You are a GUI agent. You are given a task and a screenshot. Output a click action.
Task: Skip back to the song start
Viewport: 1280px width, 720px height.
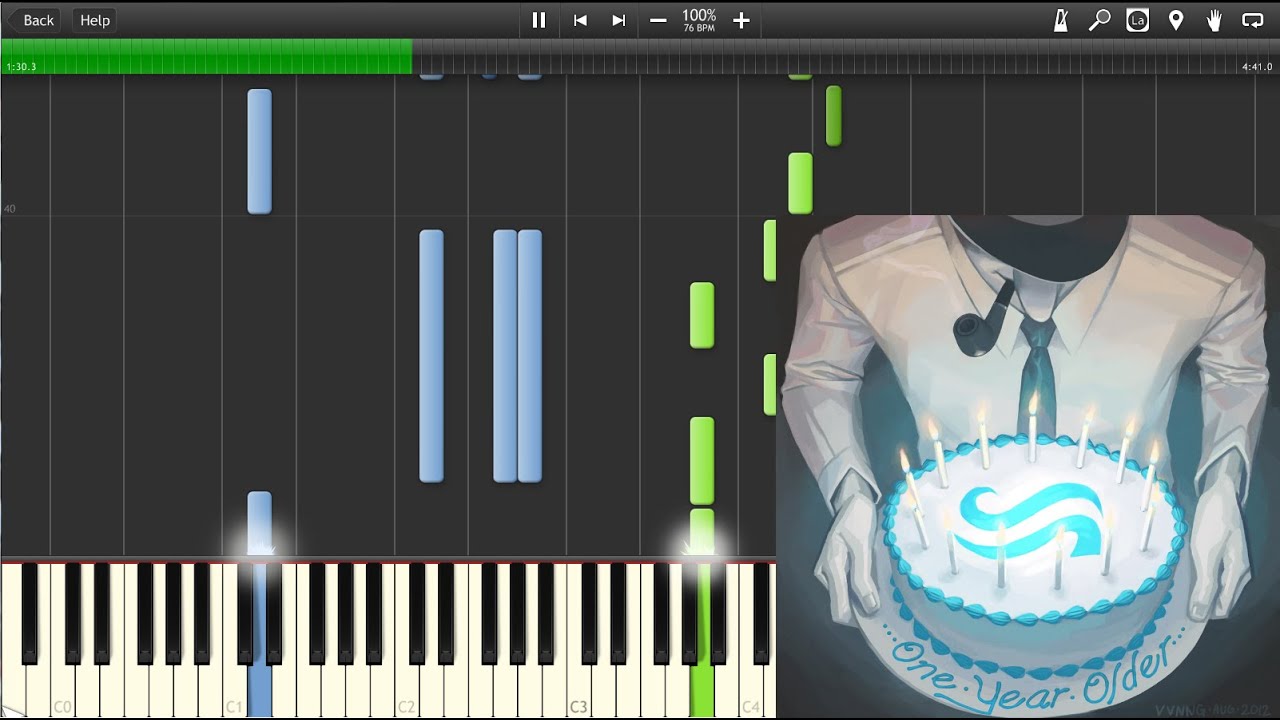pyautogui.click(x=580, y=20)
